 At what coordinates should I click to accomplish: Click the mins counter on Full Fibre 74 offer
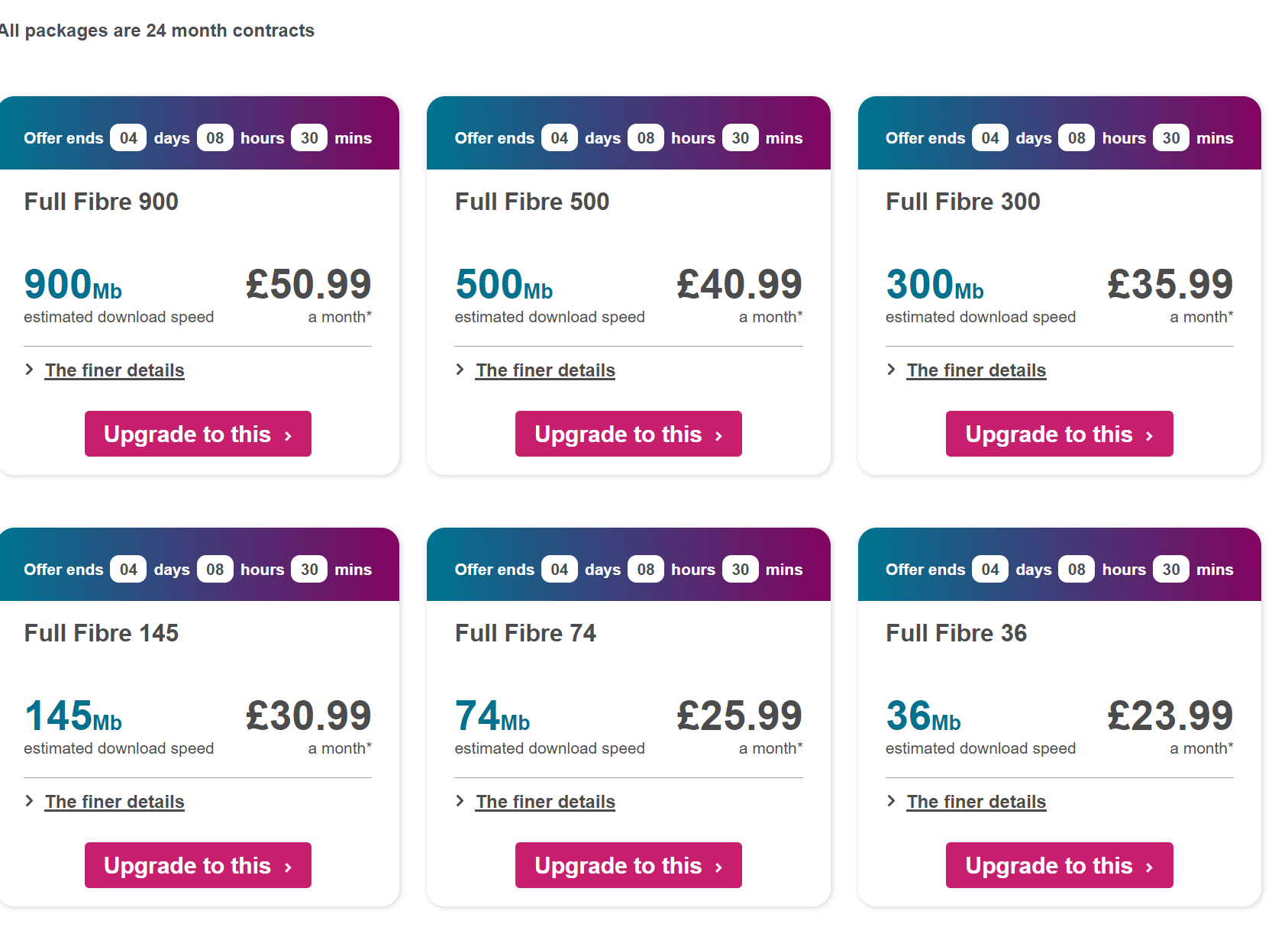739,569
